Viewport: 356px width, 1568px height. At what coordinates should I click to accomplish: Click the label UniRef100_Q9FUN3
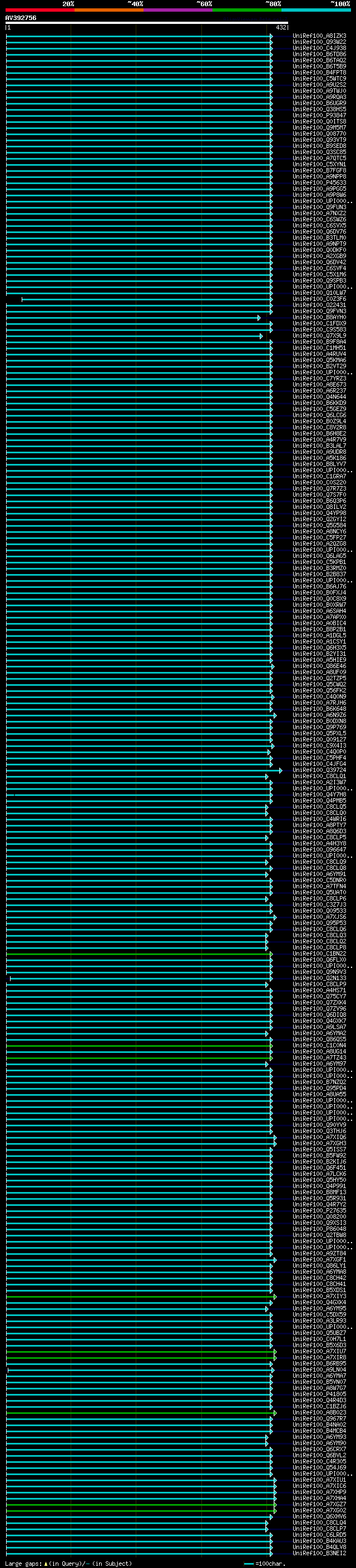pyautogui.click(x=319, y=207)
